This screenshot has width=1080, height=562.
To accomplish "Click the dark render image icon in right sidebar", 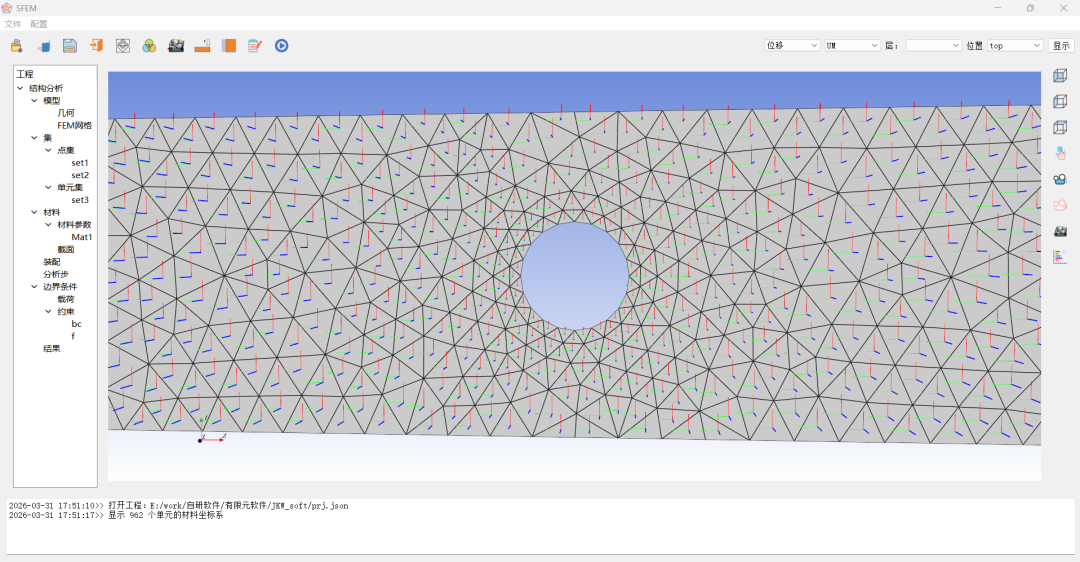I will point(1060,231).
